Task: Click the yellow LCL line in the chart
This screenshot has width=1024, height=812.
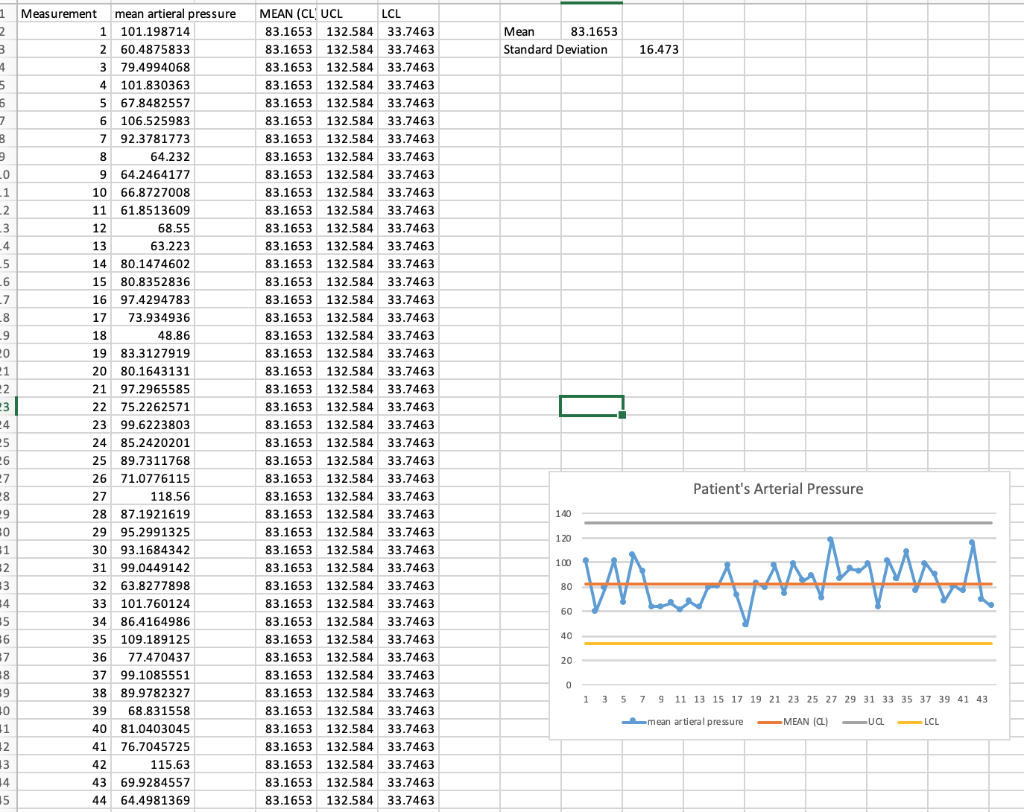Action: coord(800,644)
